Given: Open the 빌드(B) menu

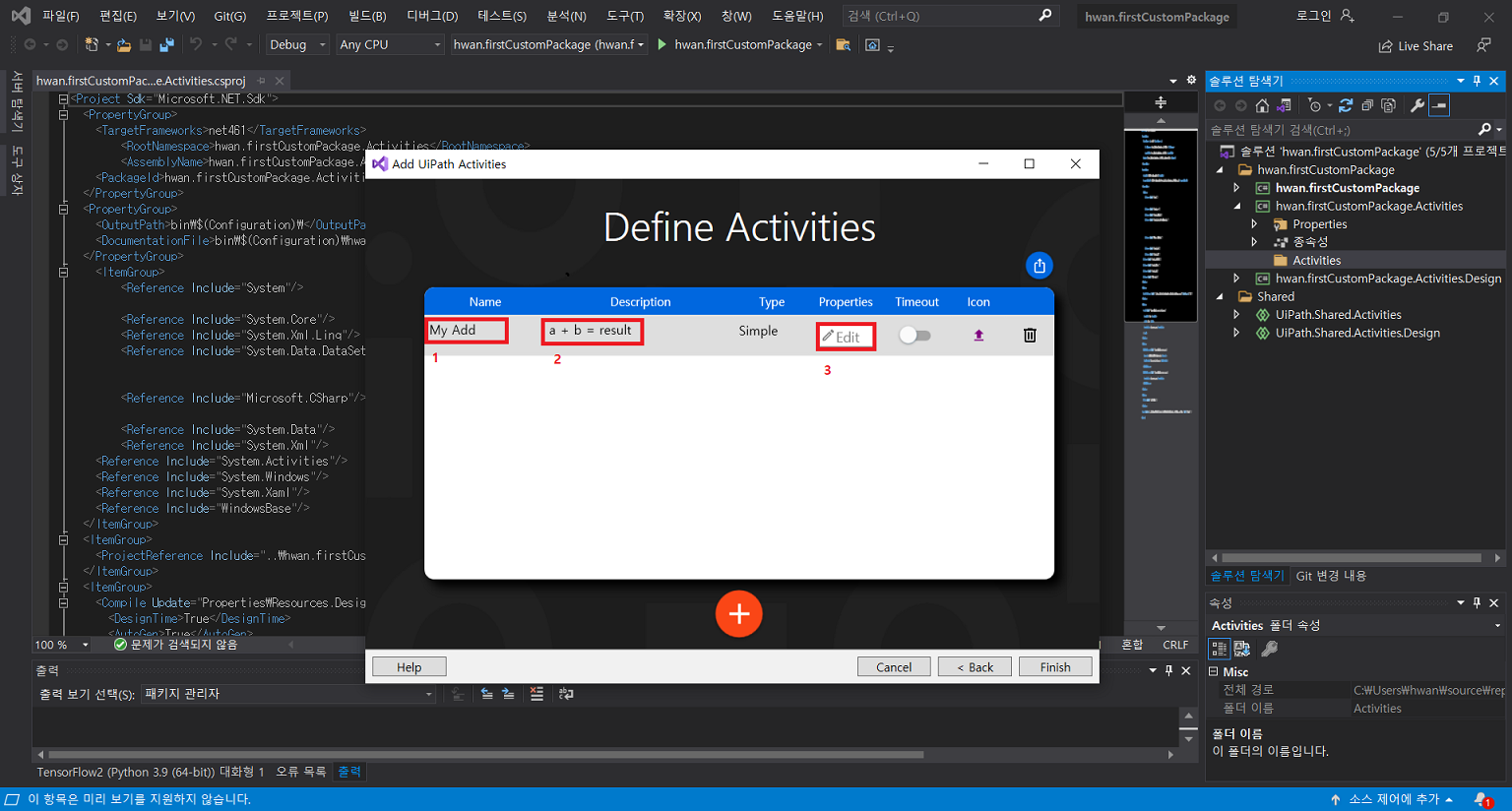Looking at the screenshot, I should [x=367, y=16].
